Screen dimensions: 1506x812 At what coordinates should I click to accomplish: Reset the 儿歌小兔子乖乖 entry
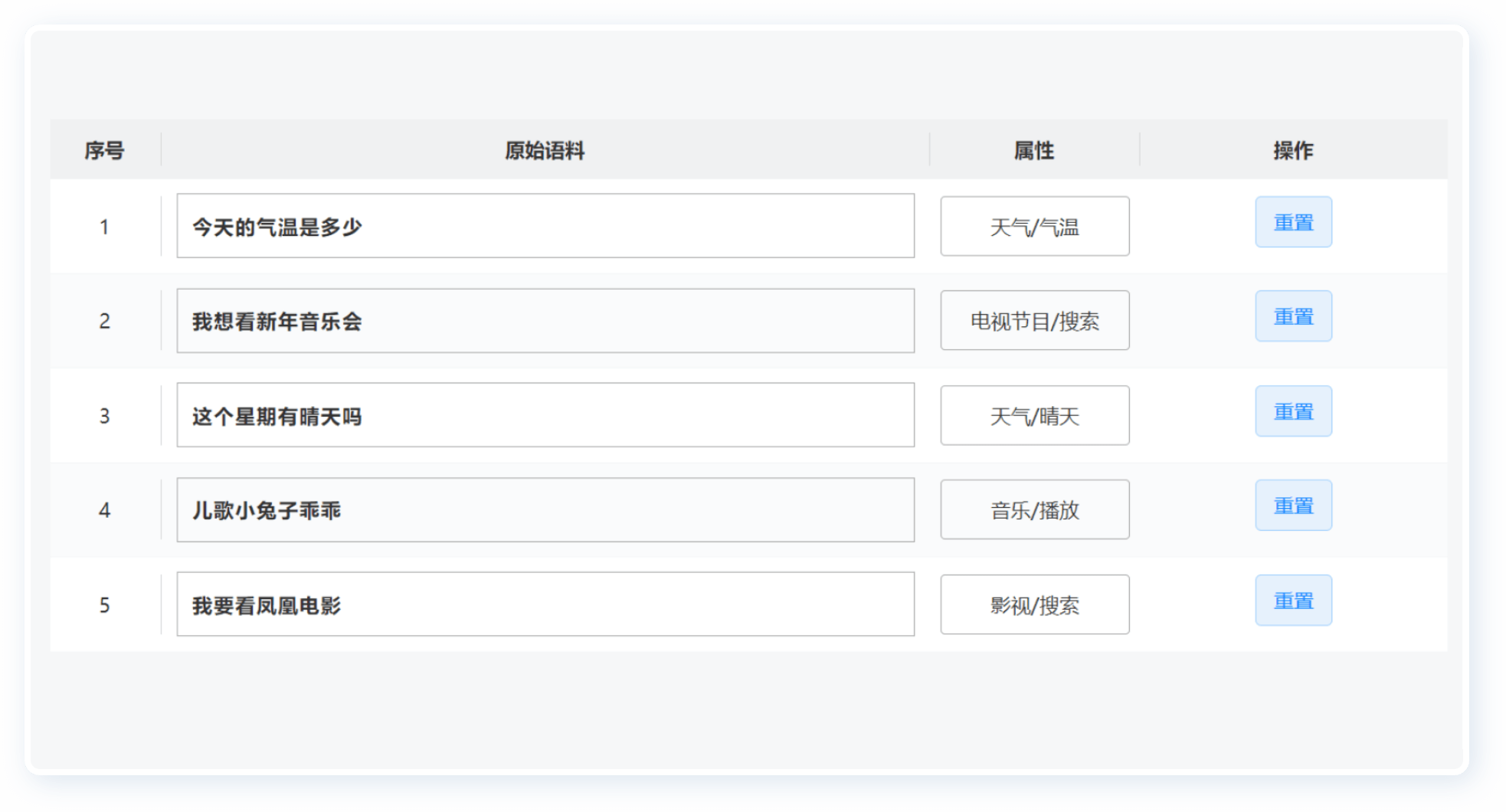1293,506
